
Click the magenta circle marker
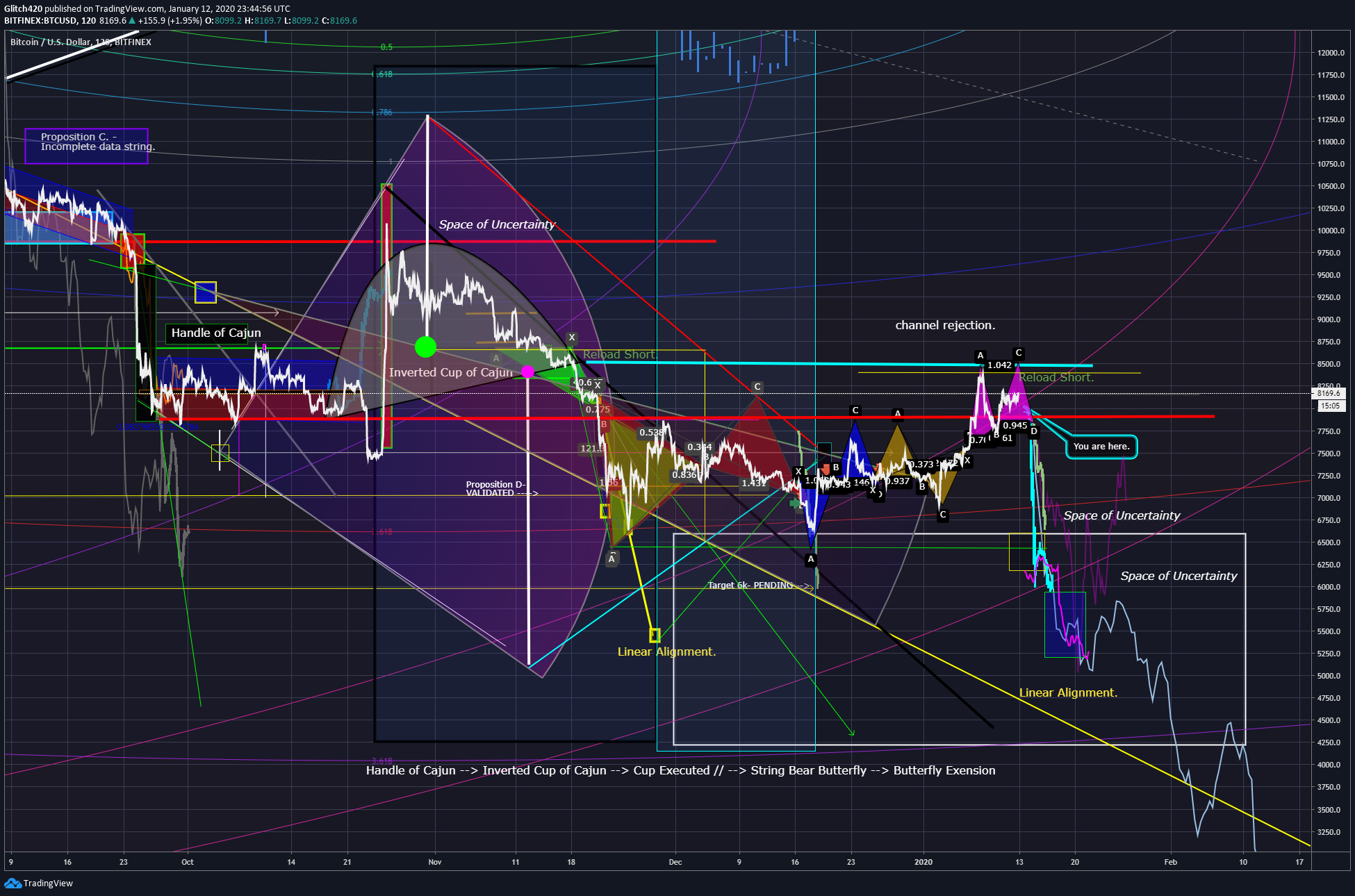coord(528,372)
